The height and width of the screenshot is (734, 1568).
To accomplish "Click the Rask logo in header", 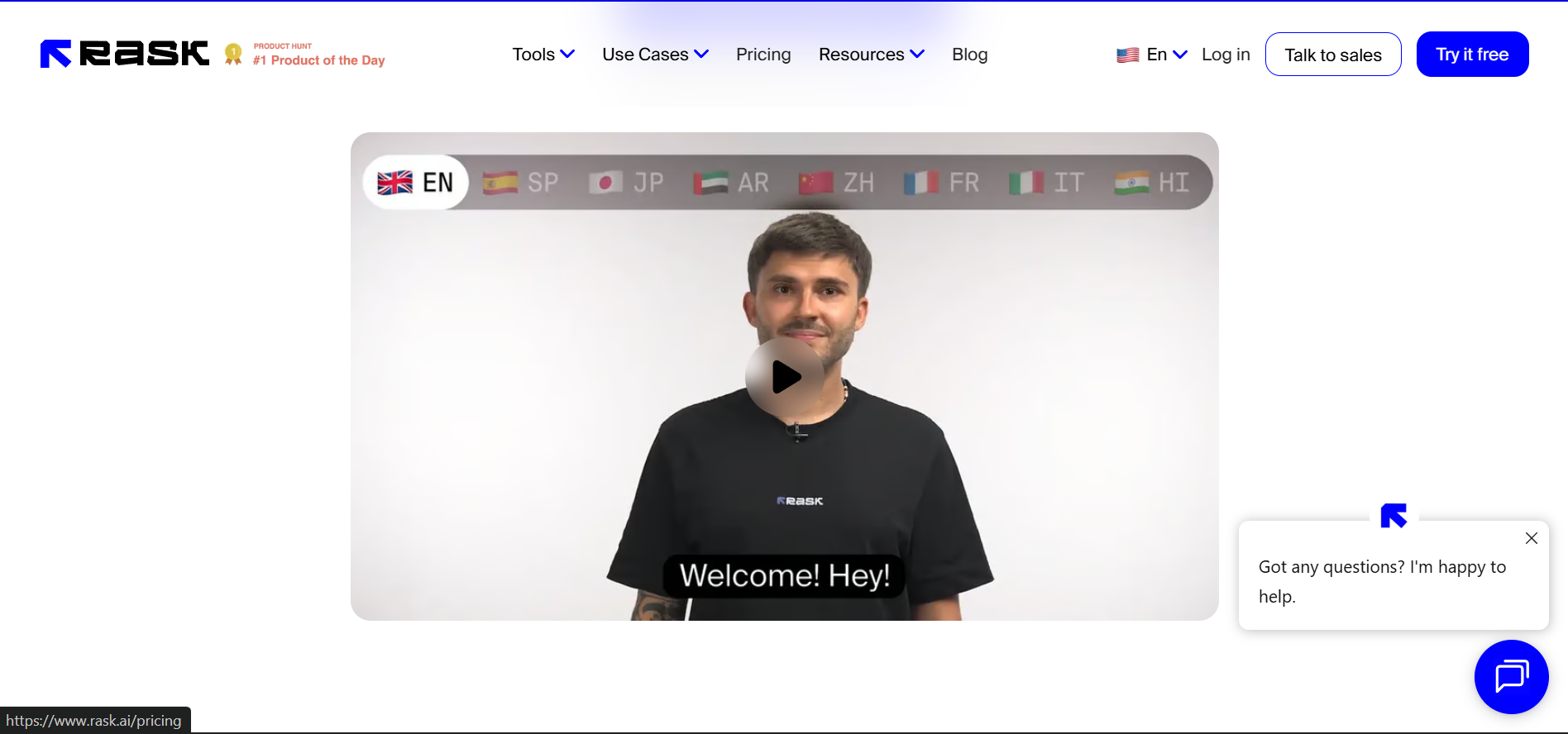I will [x=125, y=54].
